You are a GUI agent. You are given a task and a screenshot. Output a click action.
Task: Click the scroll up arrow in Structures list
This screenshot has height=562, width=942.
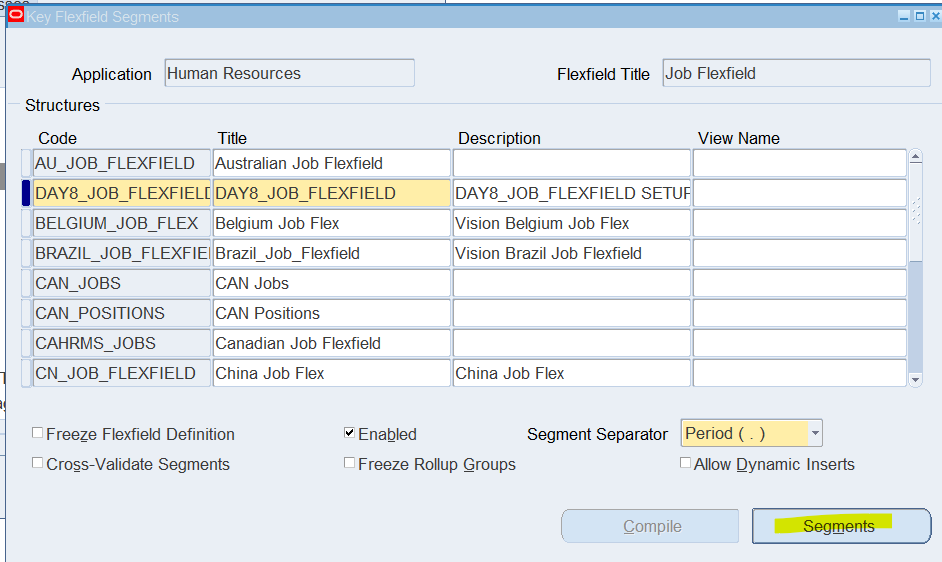pos(915,157)
